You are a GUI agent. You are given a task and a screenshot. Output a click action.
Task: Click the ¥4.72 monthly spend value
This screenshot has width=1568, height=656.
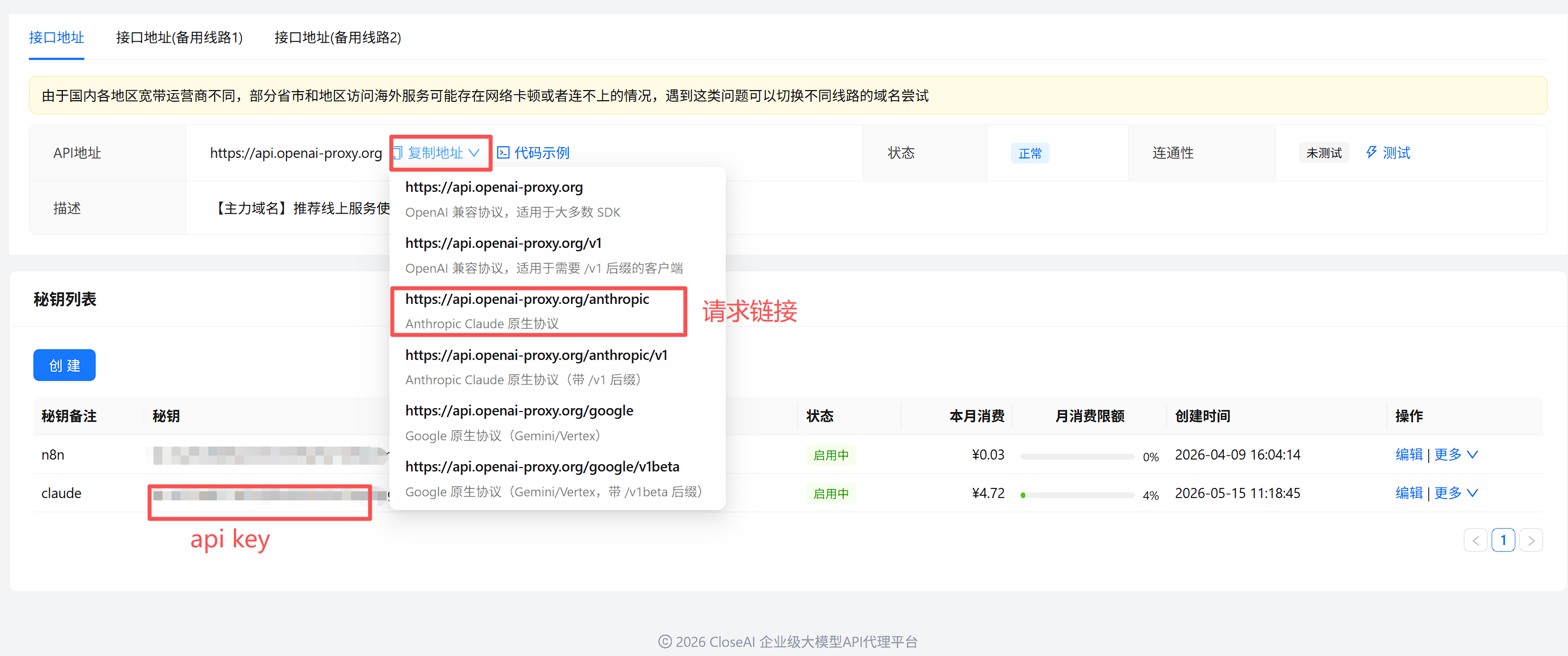point(987,493)
